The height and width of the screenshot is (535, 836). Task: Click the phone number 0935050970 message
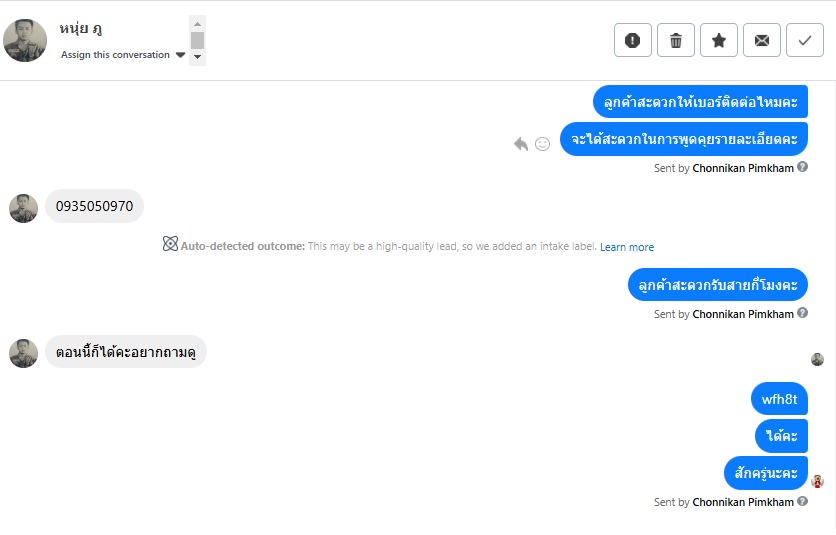tap(94, 207)
